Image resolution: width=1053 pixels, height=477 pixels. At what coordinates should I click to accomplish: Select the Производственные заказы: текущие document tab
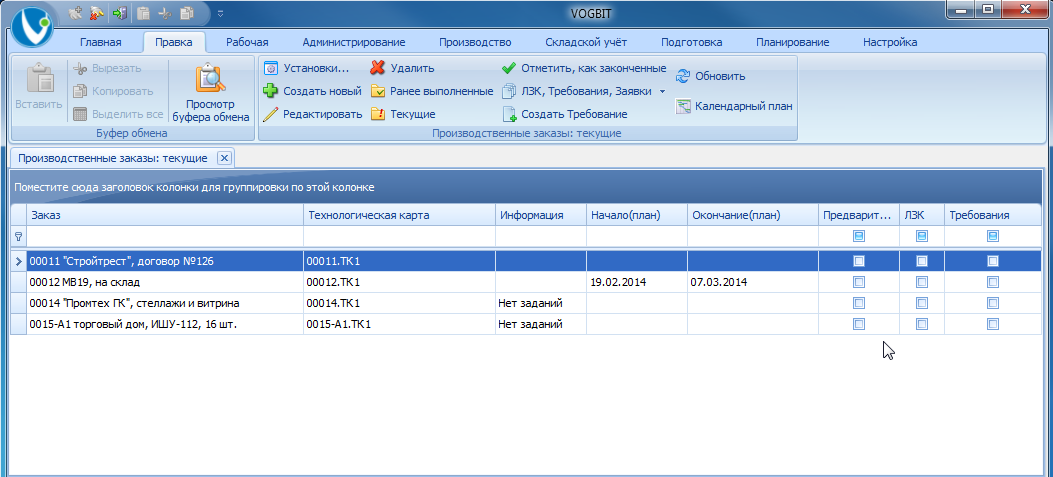pyautogui.click(x=113, y=158)
